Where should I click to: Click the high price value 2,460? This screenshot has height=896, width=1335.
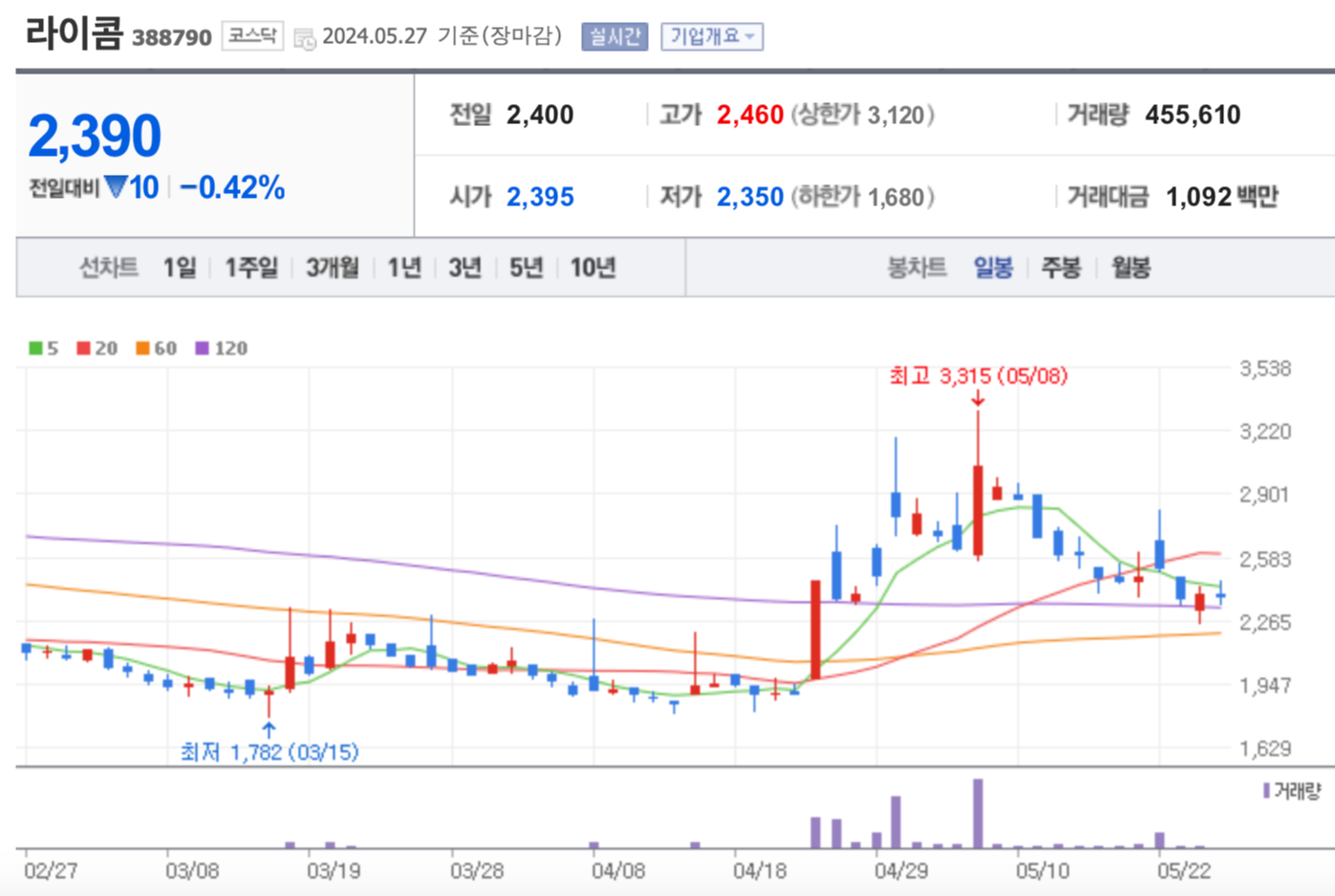pyautogui.click(x=750, y=116)
